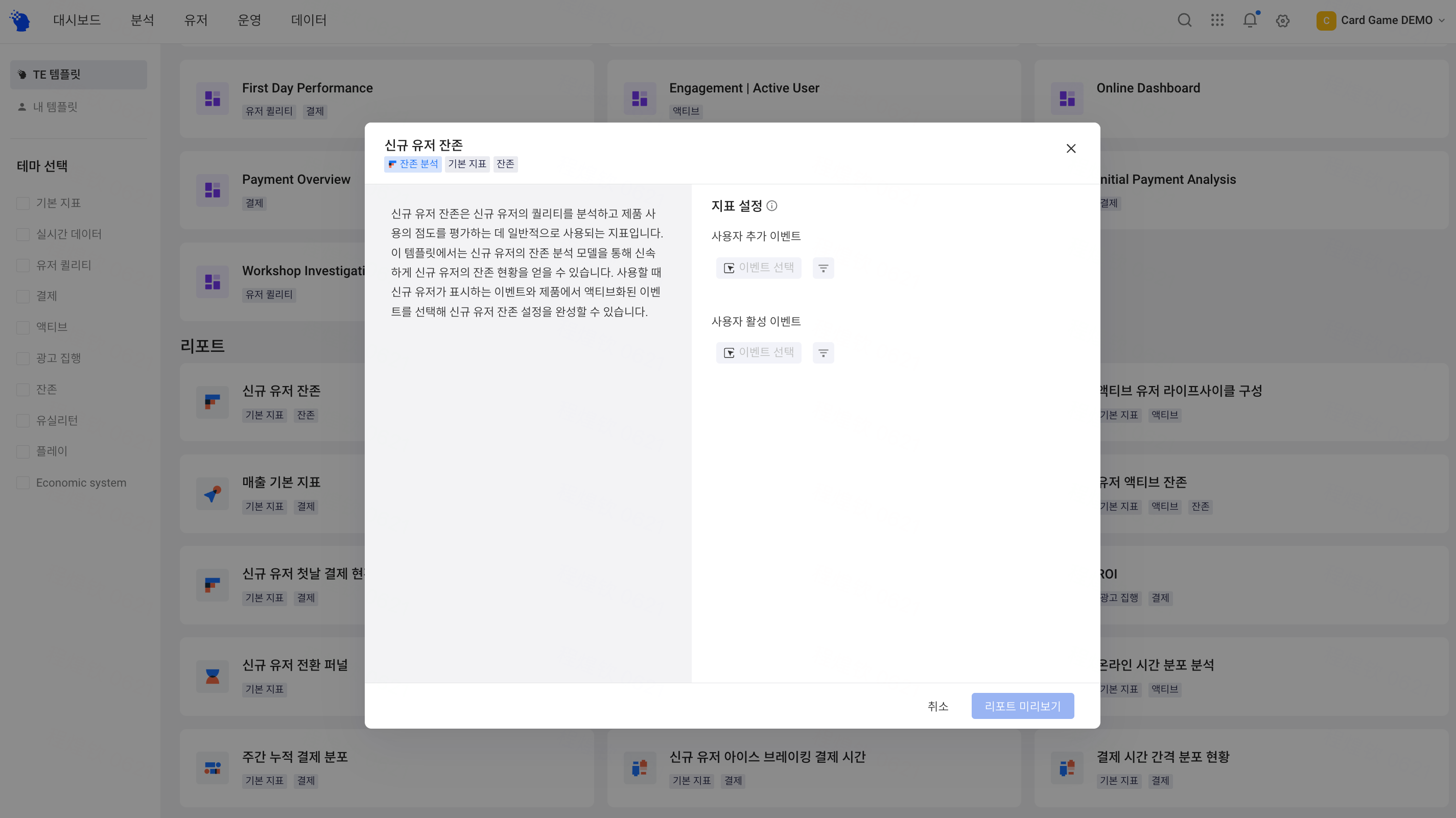Viewport: 1456px width, 818px height.
Task: Click 신규 유저 아이스 브레이킹 결제 시간 icon
Action: point(639,768)
